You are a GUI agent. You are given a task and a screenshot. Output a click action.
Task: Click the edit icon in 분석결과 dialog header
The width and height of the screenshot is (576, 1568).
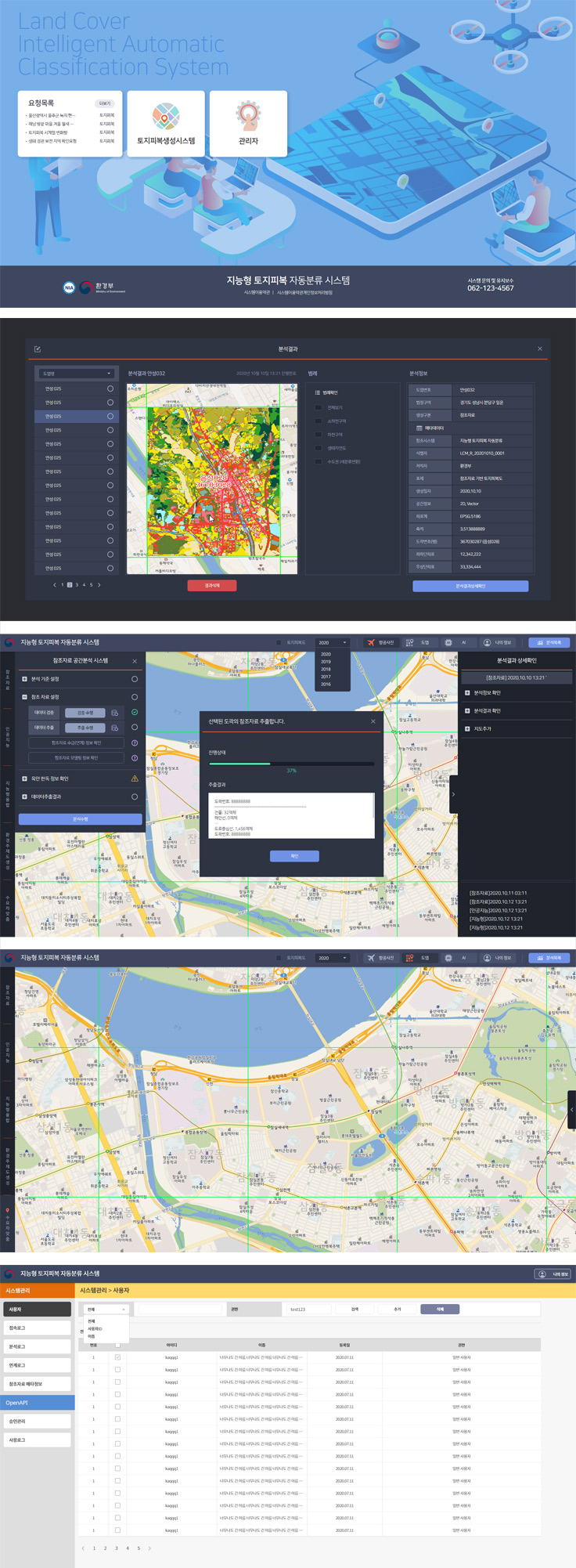click(x=38, y=349)
